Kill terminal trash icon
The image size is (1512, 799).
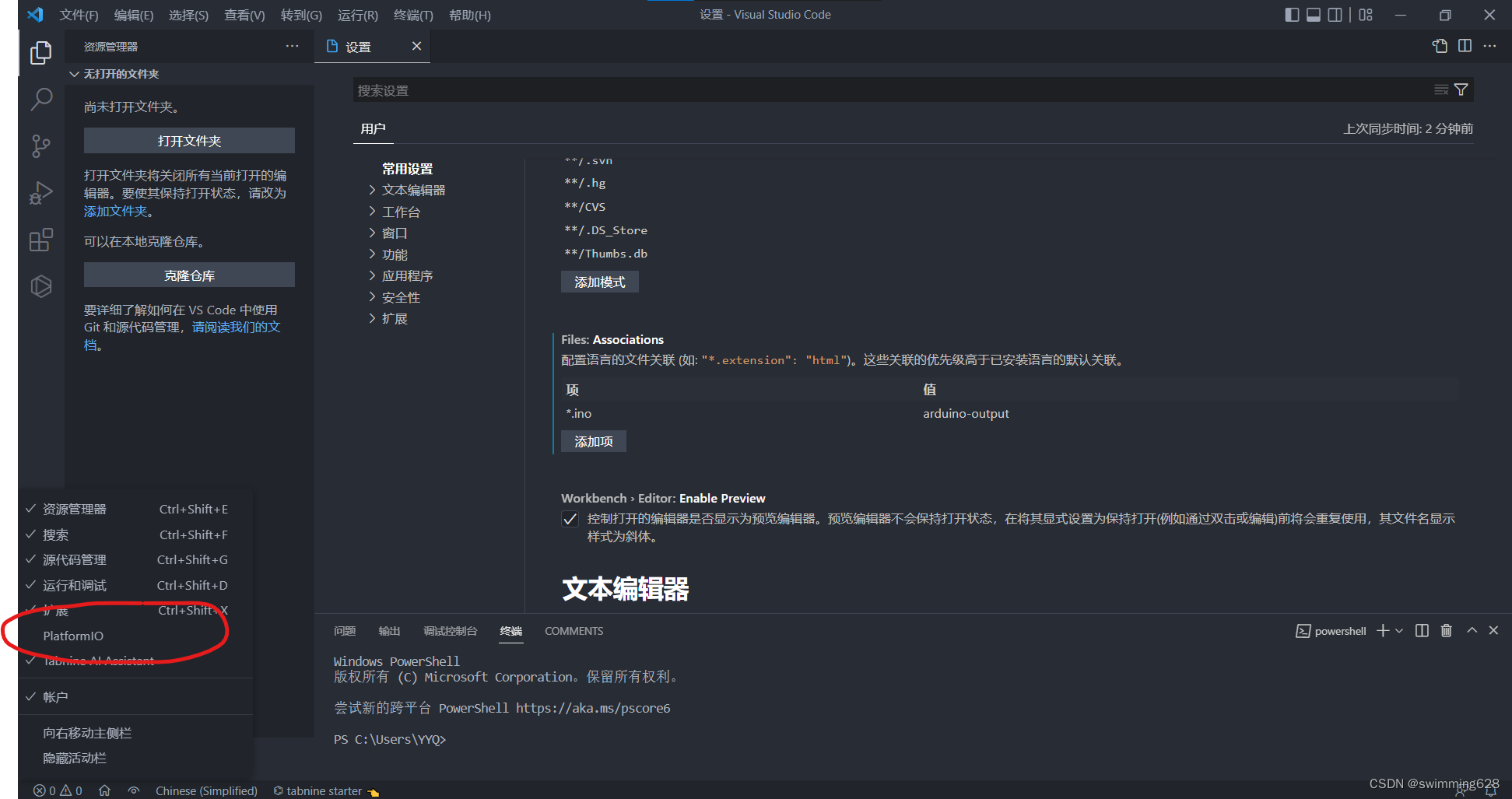(x=1446, y=630)
